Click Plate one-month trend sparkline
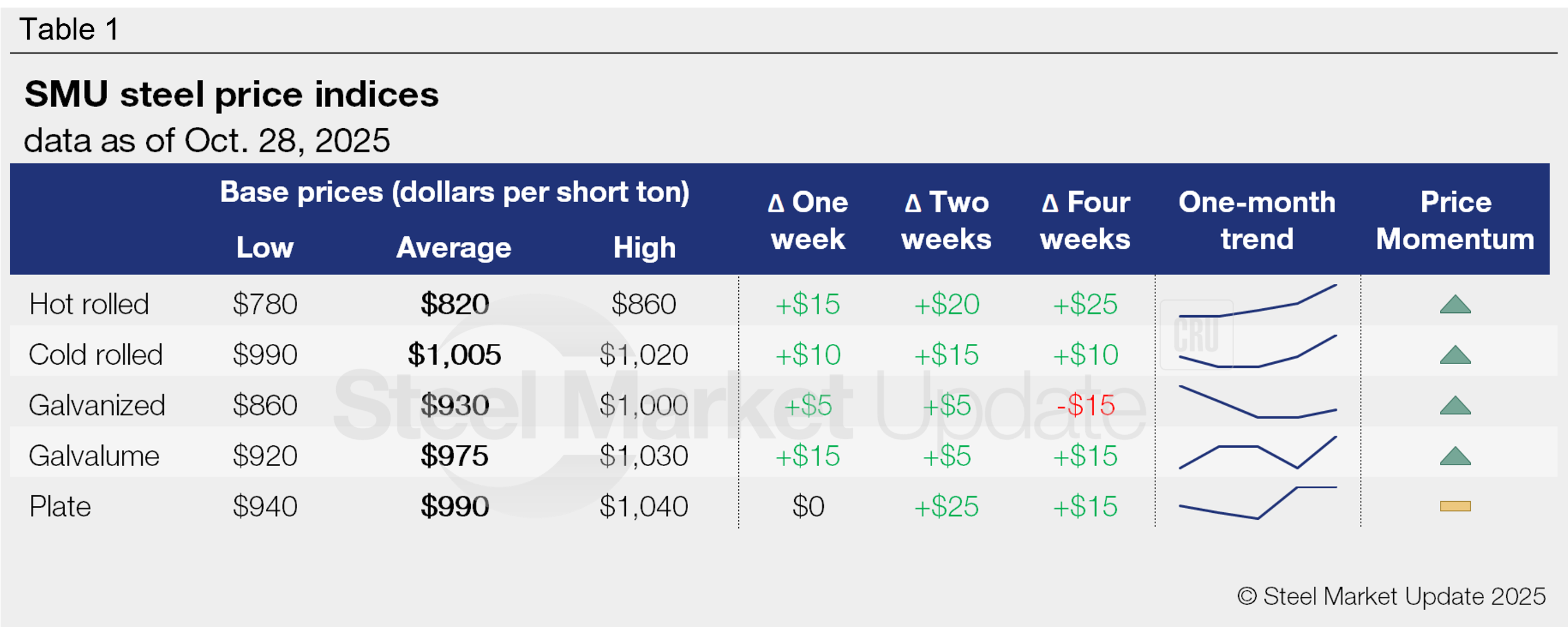The height and width of the screenshot is (627, 1568). (1257, 504)
